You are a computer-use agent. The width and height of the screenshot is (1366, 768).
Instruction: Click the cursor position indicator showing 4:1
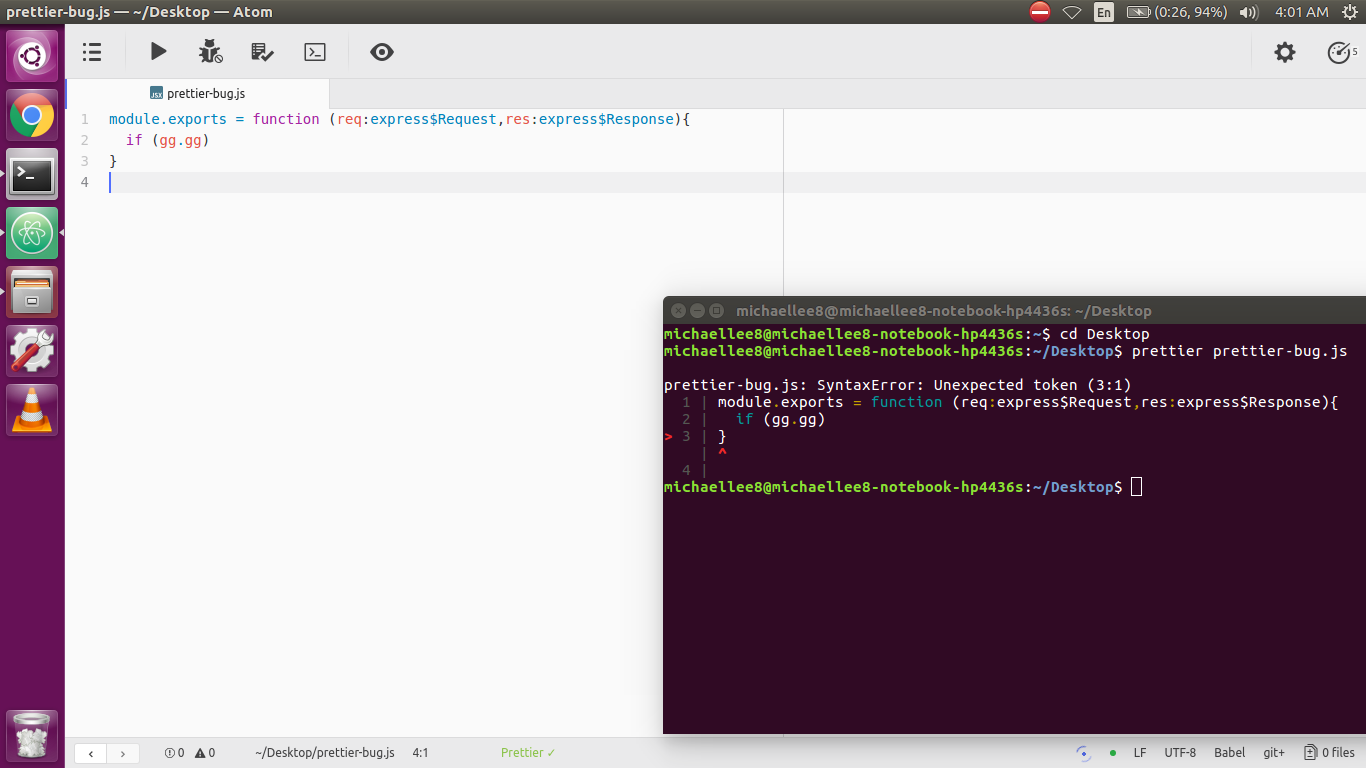click(x=419, y=752)
